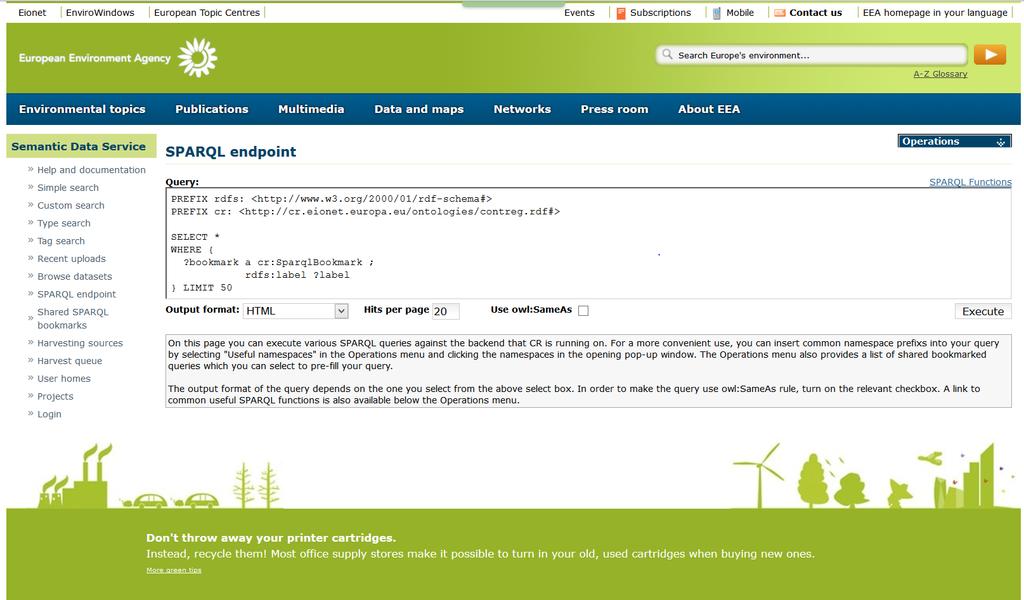
Task: Open Simple search in sidebar
Action: [68, 187]
